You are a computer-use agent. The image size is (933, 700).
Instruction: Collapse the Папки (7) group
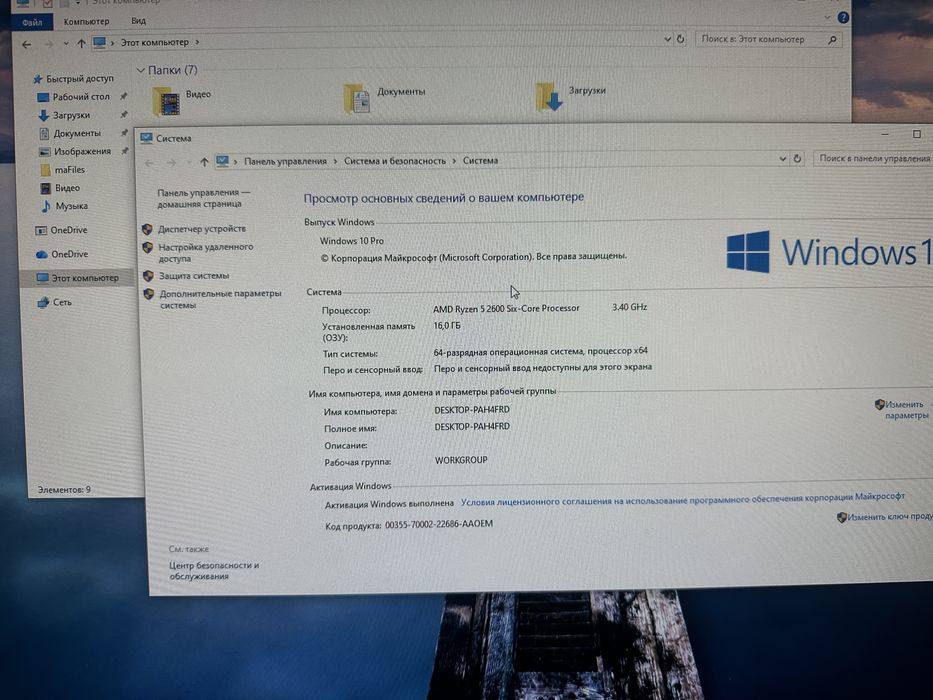[x=141, y=70]
